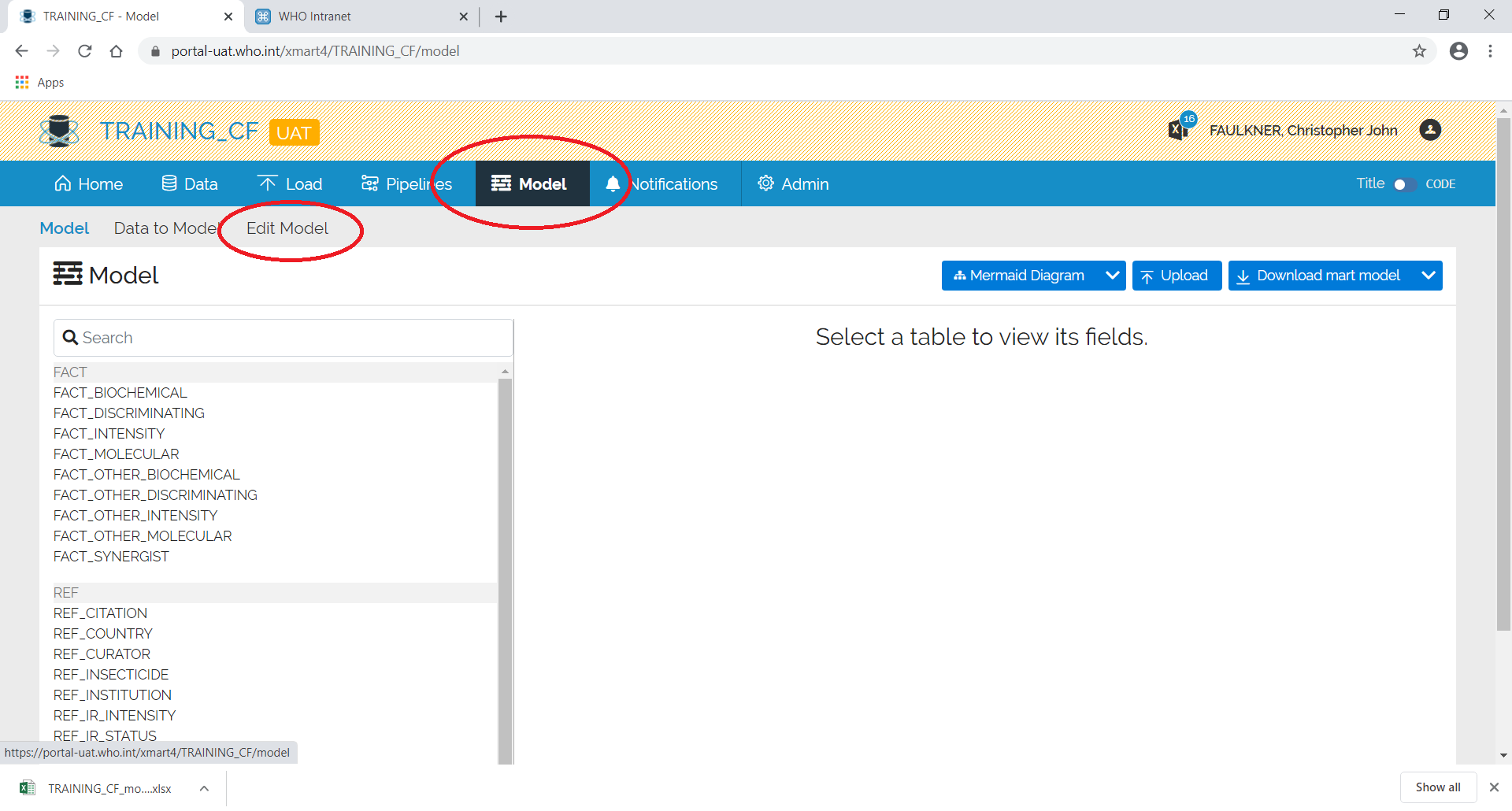Select the FACT_BIOCHEMICAL table

tap(120, 393)
